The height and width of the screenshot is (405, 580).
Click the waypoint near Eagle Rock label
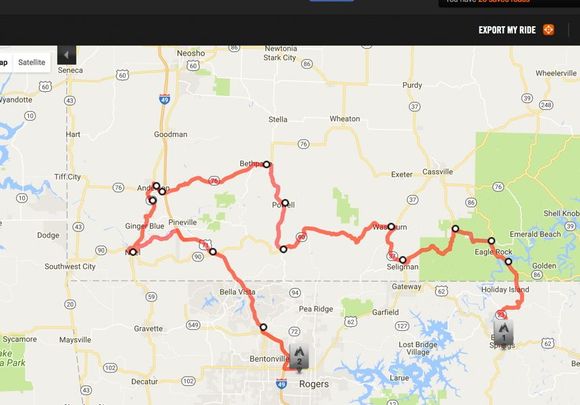(491, 241)
